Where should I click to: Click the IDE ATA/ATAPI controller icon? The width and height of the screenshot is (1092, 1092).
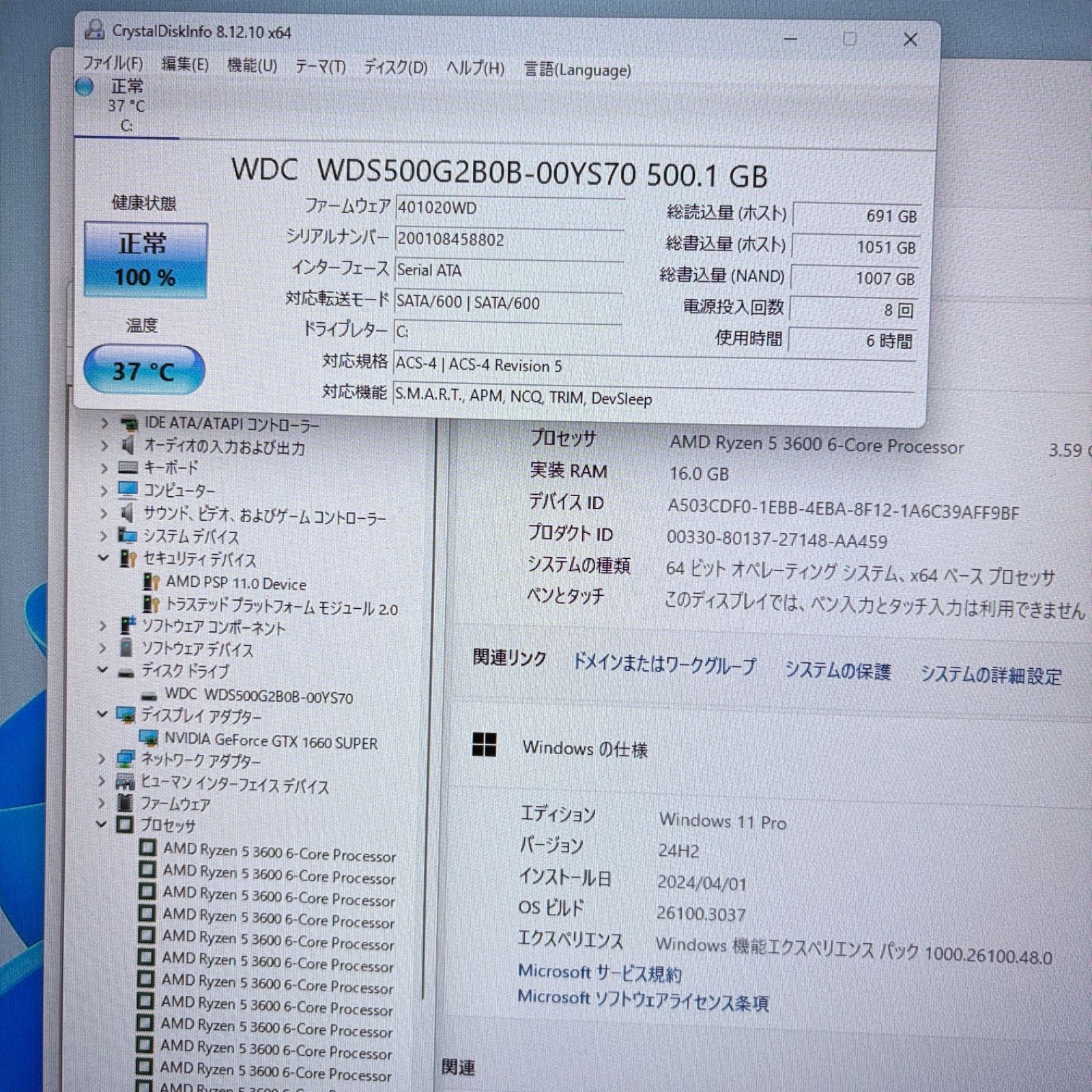tap(129, 424)
